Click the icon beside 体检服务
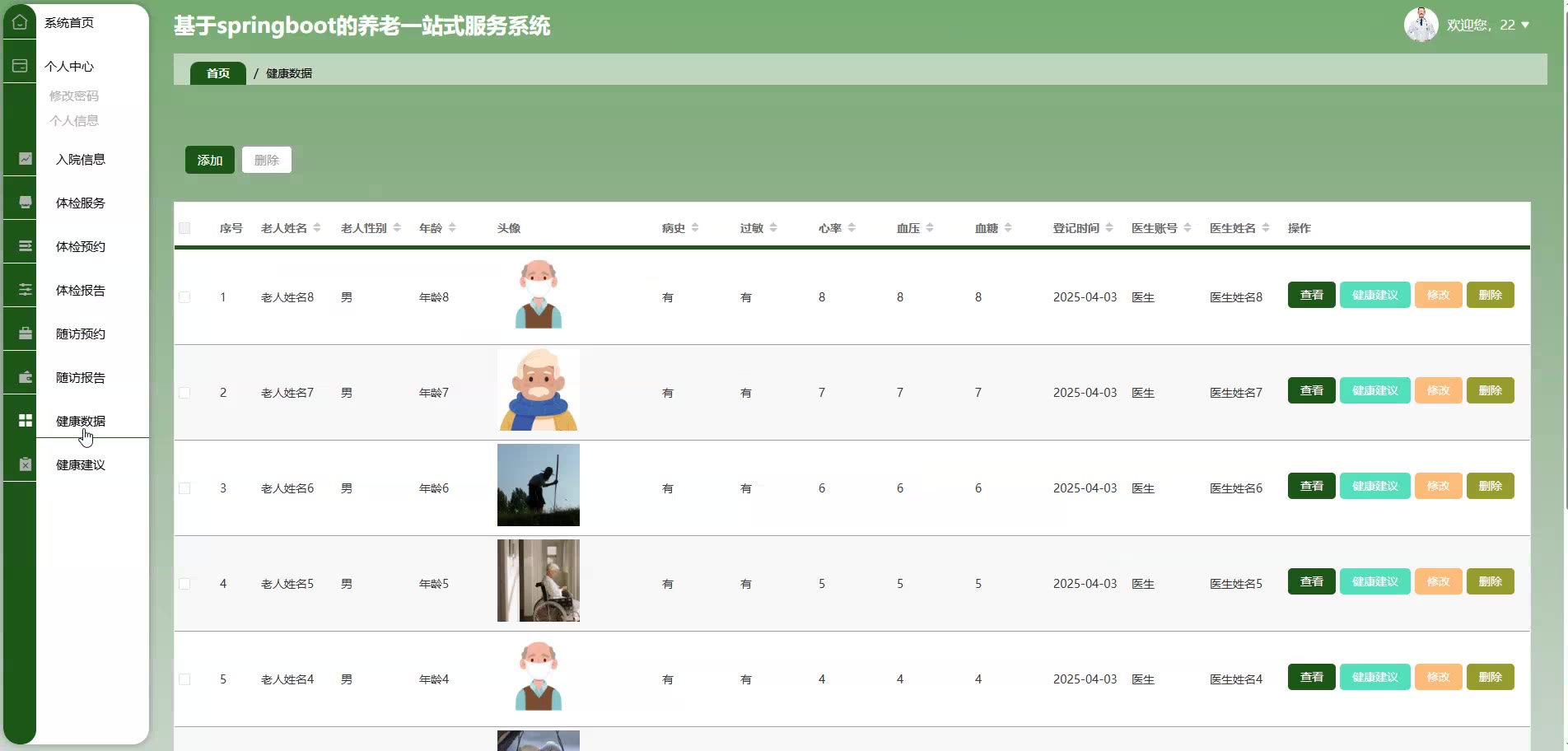 (26, 203)
